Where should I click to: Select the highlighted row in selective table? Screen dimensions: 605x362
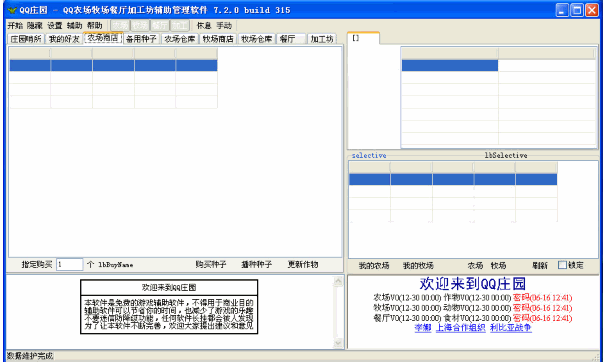[453, 179]
